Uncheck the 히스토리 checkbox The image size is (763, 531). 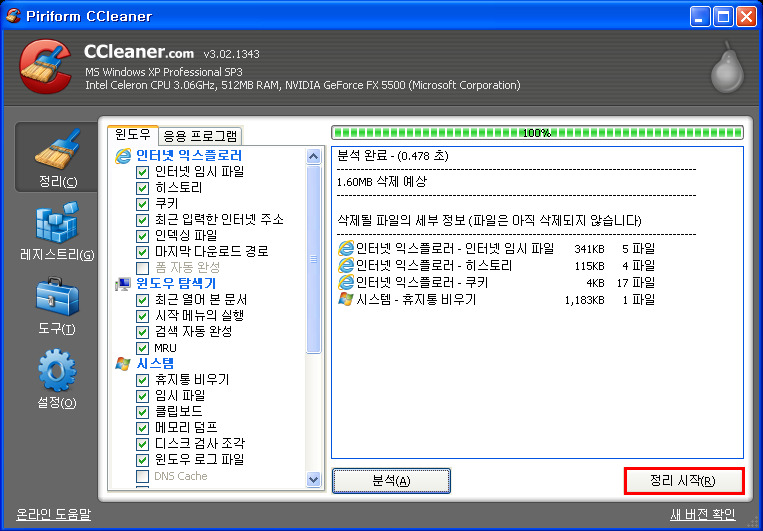pos(142,188)
